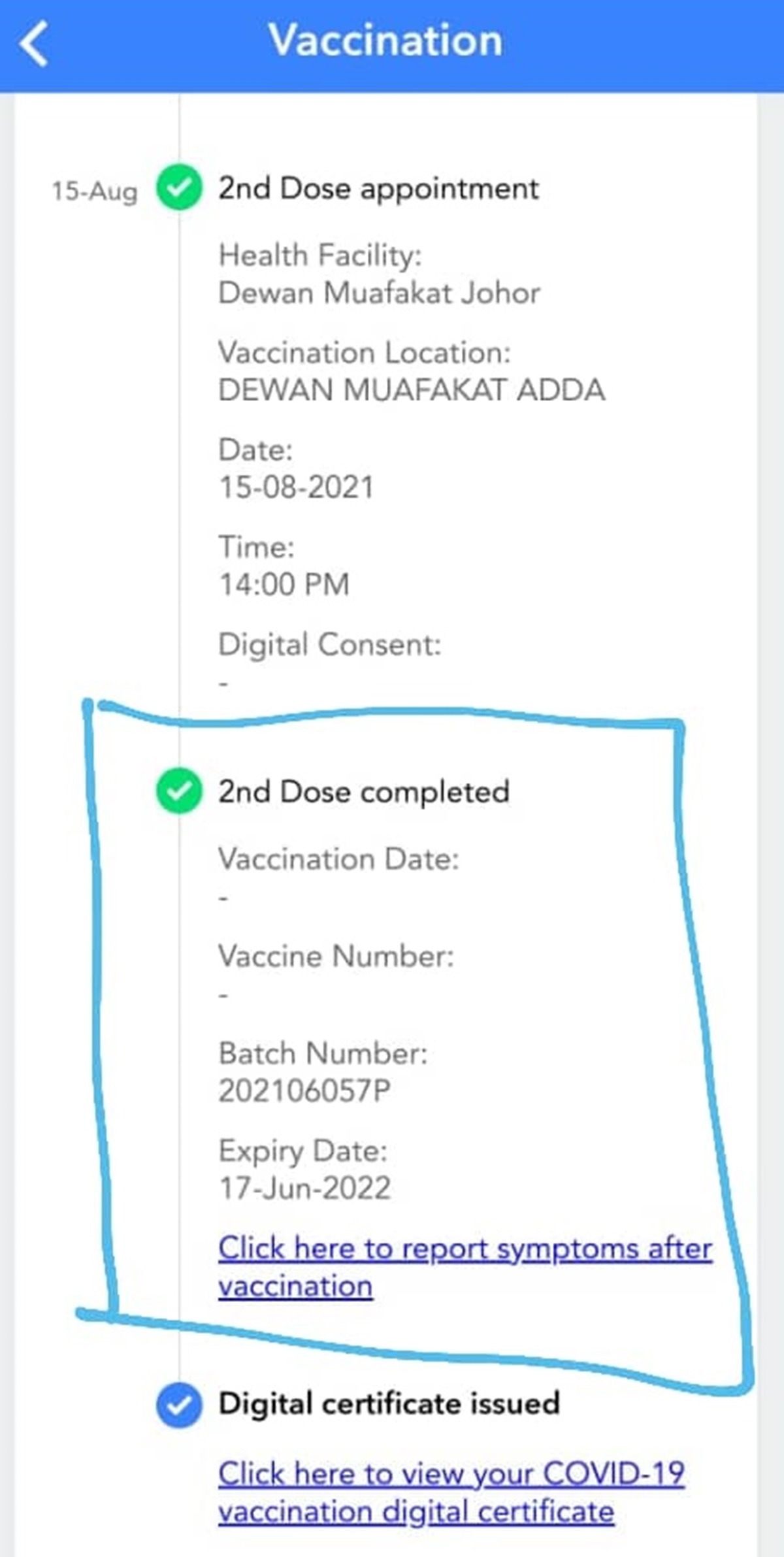
Task: Click the 2nd Dose appointment heading
Action: (x=378, y=189)
